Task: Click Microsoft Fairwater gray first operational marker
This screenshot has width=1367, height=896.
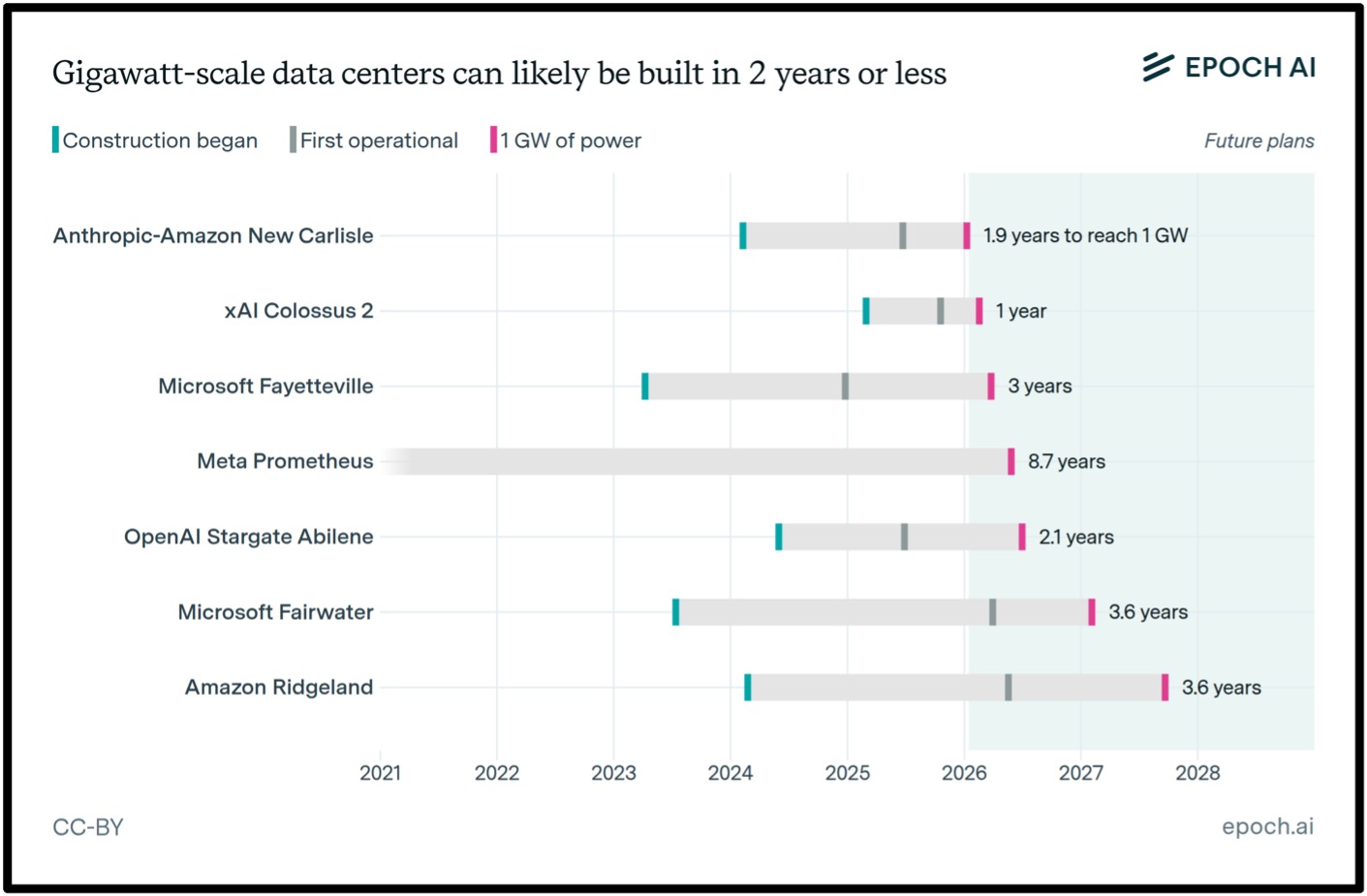Action: [992, 612]
